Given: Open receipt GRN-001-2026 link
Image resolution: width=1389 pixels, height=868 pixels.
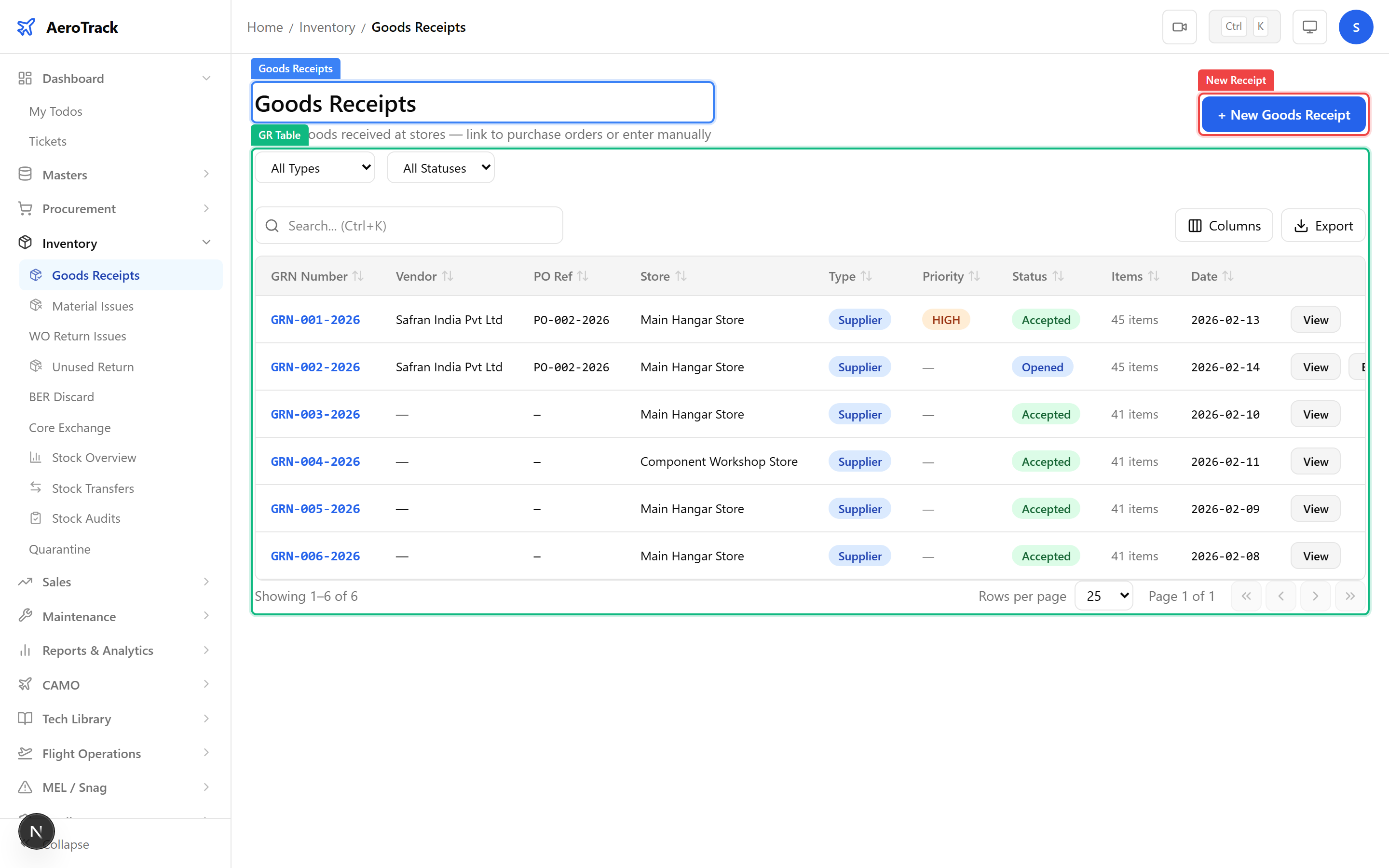Looking at the screenshot, I should coord(315,320).
